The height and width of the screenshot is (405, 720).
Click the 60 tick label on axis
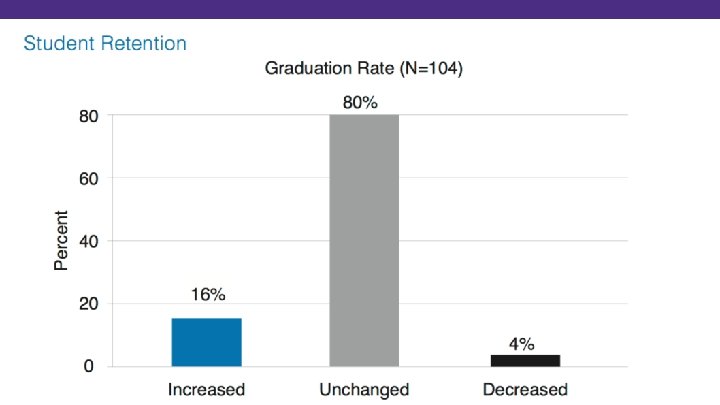89,179
